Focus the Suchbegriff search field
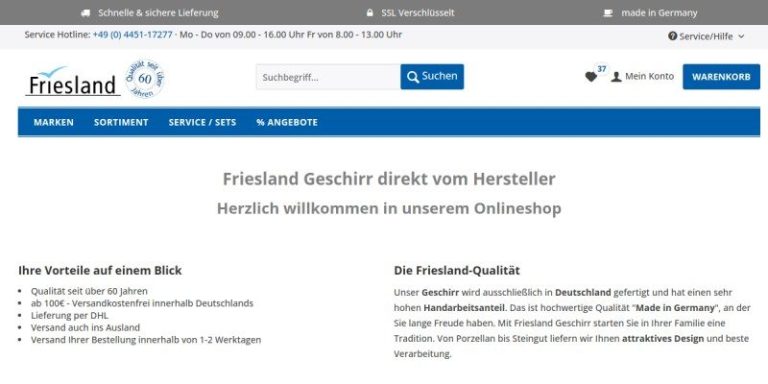The width and height of the screenshot is (768, 384). click(328, 77)
